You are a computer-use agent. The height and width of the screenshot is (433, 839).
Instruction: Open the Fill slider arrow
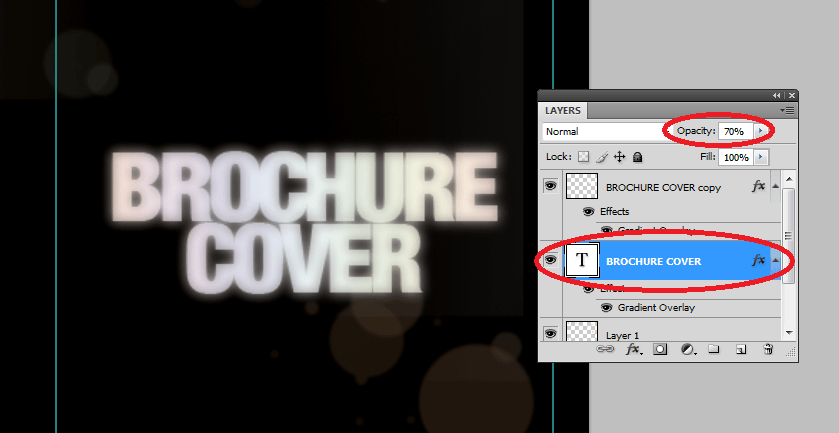762,157
